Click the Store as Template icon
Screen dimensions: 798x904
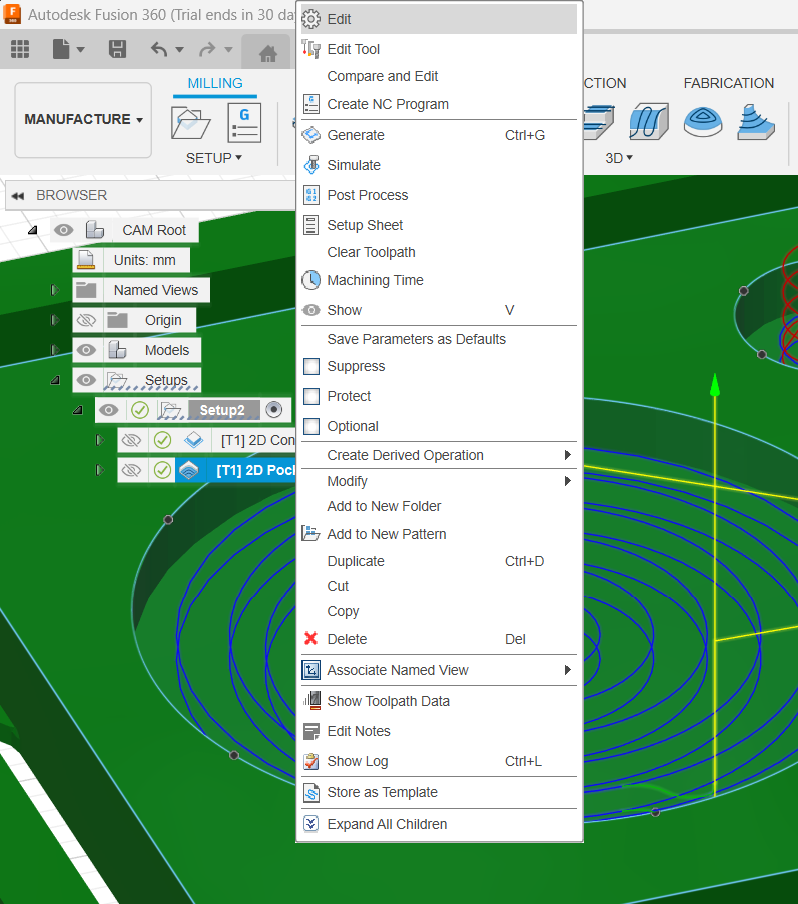pos(311,792)
